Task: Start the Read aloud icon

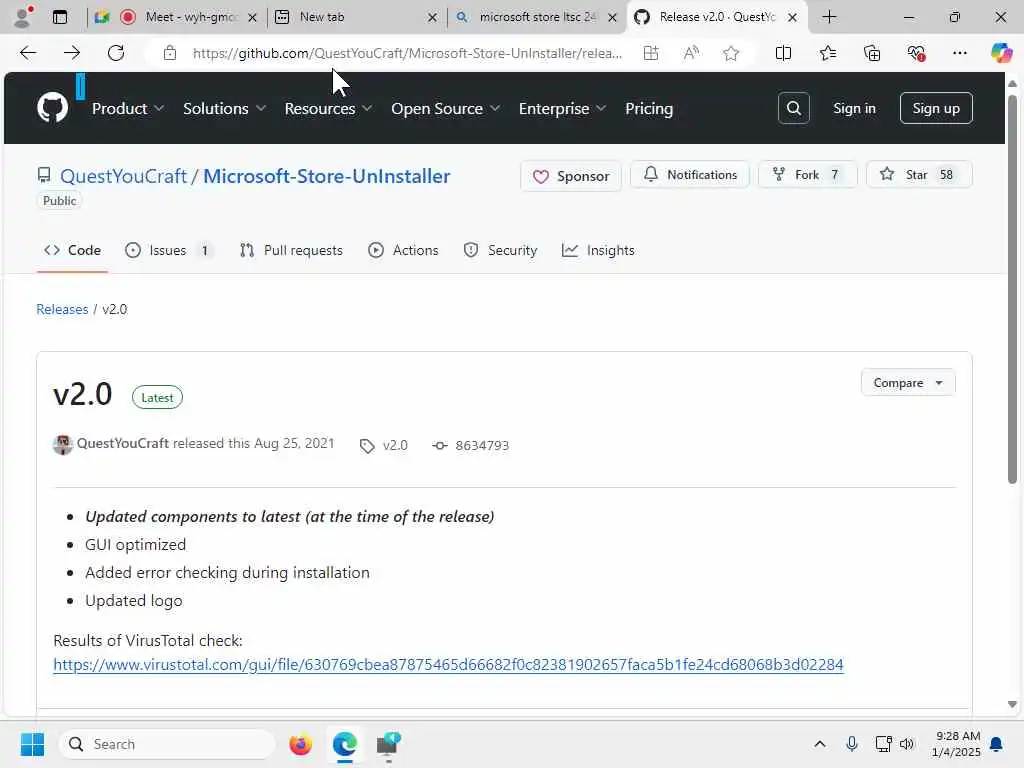Action: click(x=691, y=53)
